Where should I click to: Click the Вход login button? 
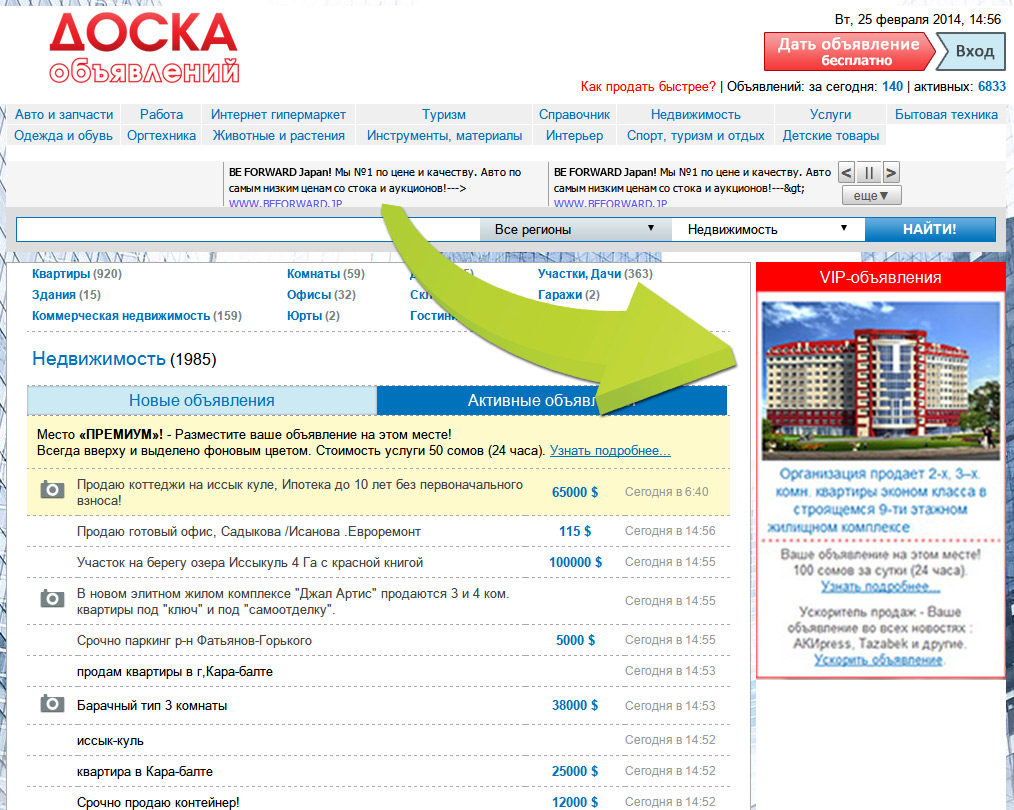973,51
